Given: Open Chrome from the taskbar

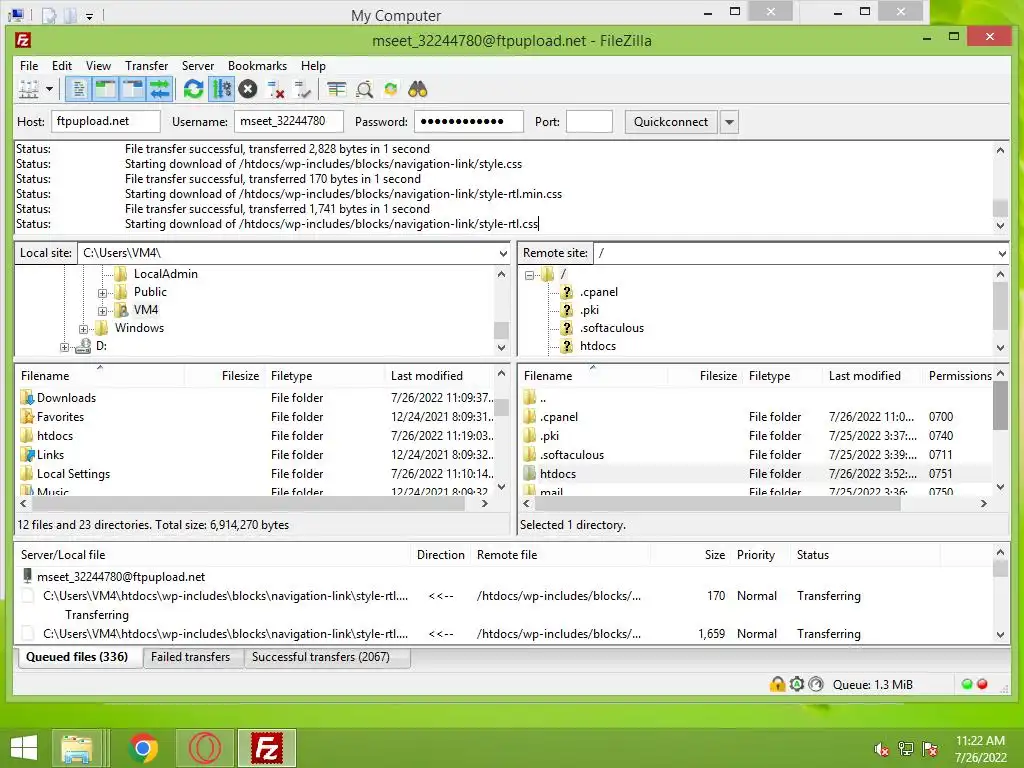Looking at the screenshot, I should coord(143,748).
